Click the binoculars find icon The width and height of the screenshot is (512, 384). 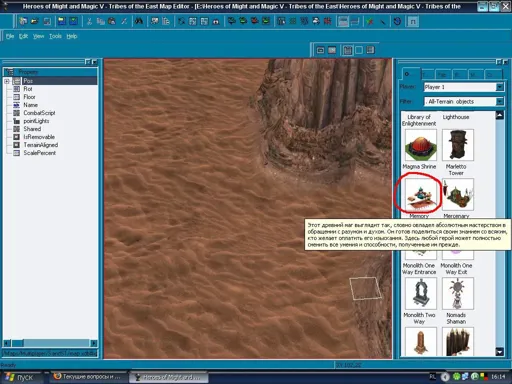click(138, 22)
